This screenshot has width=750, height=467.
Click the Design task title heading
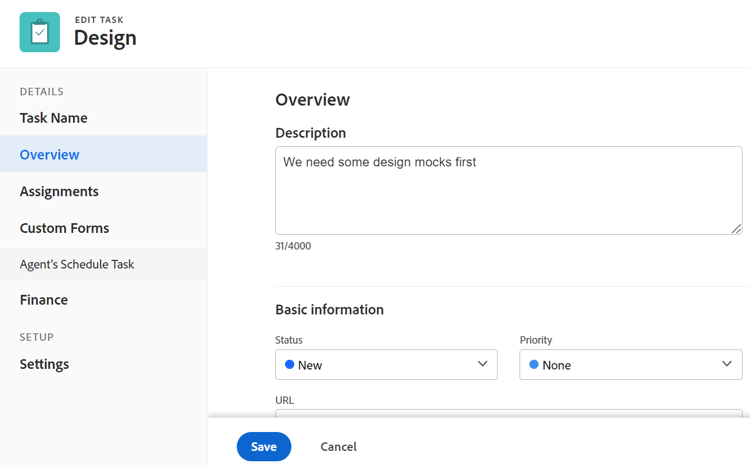105,38
